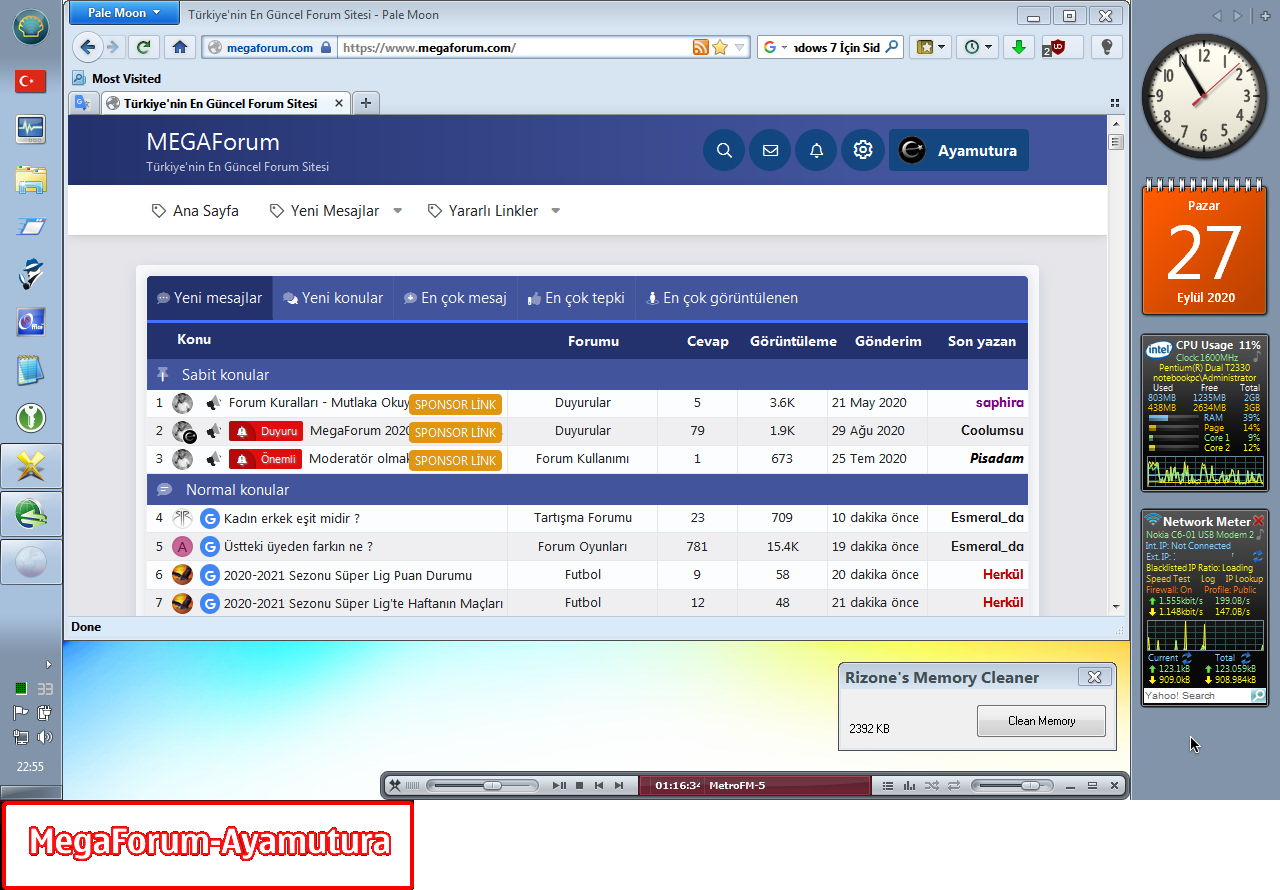Click the page vertical scrollbar down arrow
The width and height of the screenshot is (1280, 890).
tap(1116, 606)
